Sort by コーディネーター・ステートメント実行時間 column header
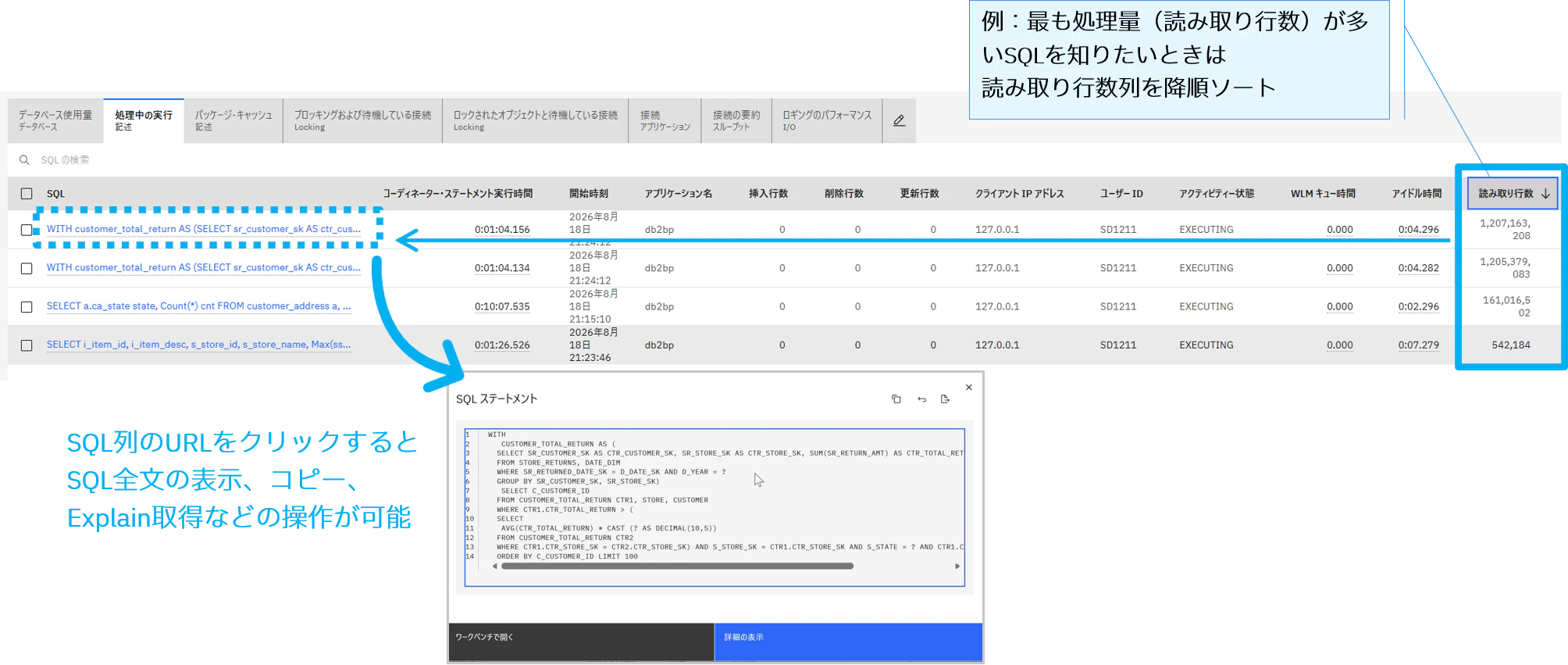 [x=458, y=194]
